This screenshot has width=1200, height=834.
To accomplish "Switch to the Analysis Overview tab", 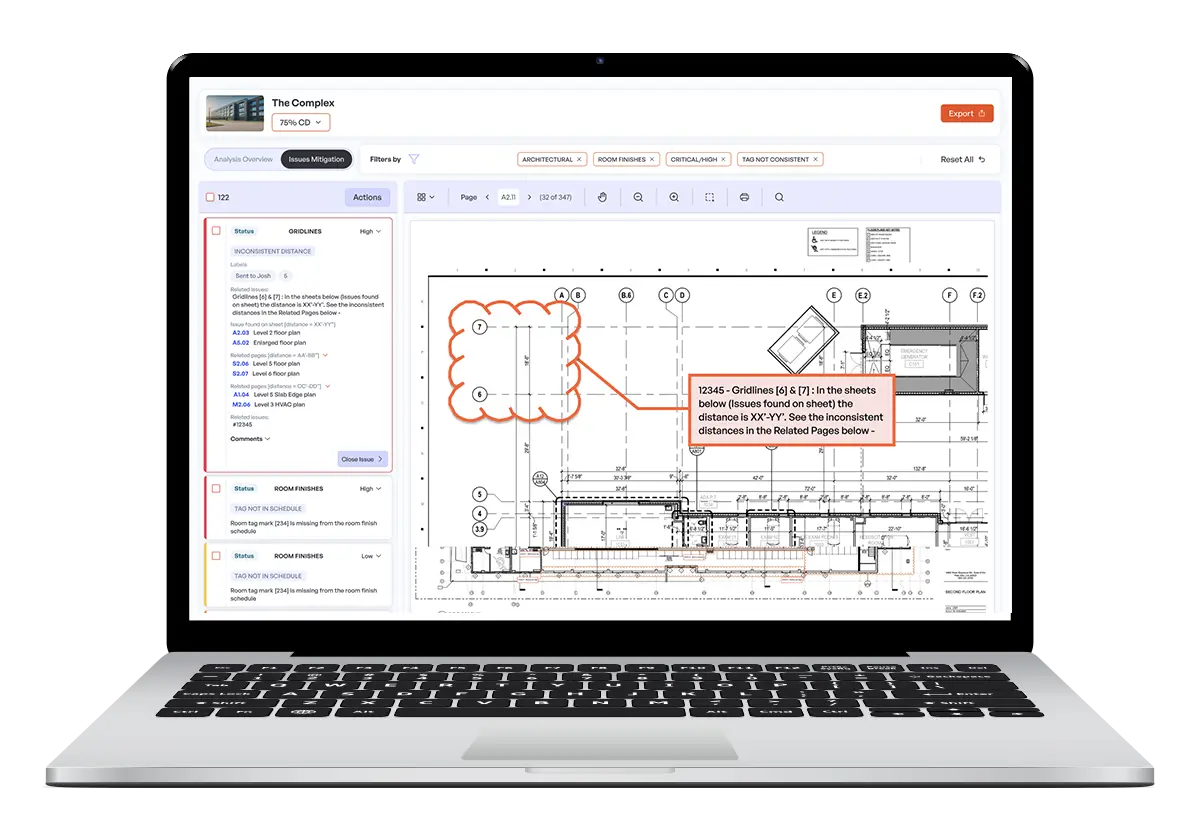I will click(243, 159).
